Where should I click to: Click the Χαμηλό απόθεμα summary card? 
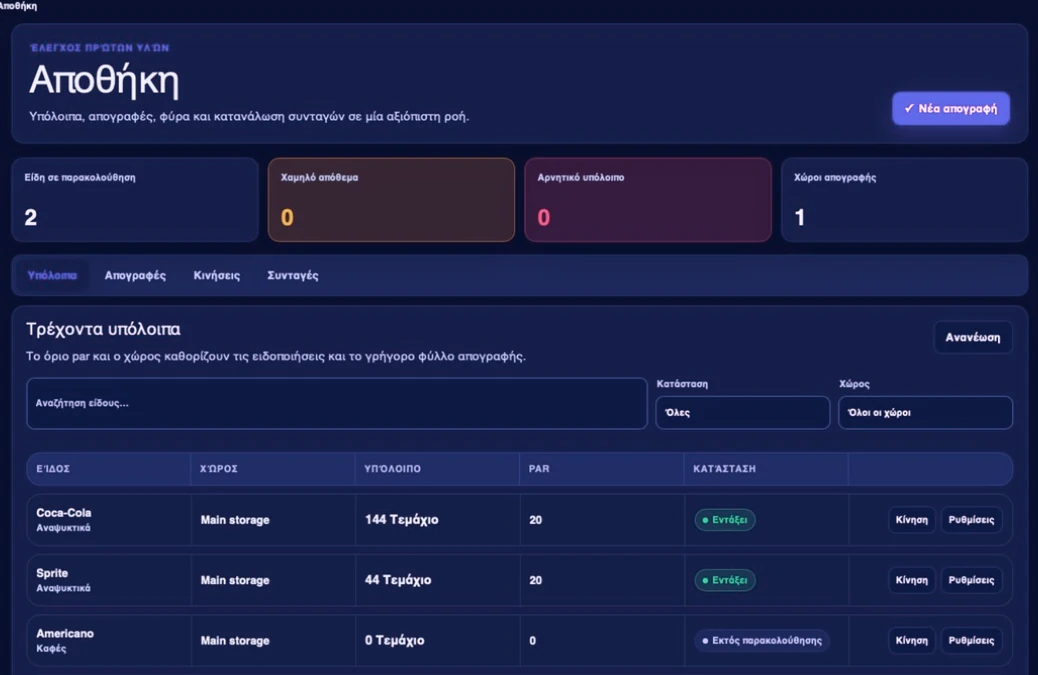[x=391, y=200]
